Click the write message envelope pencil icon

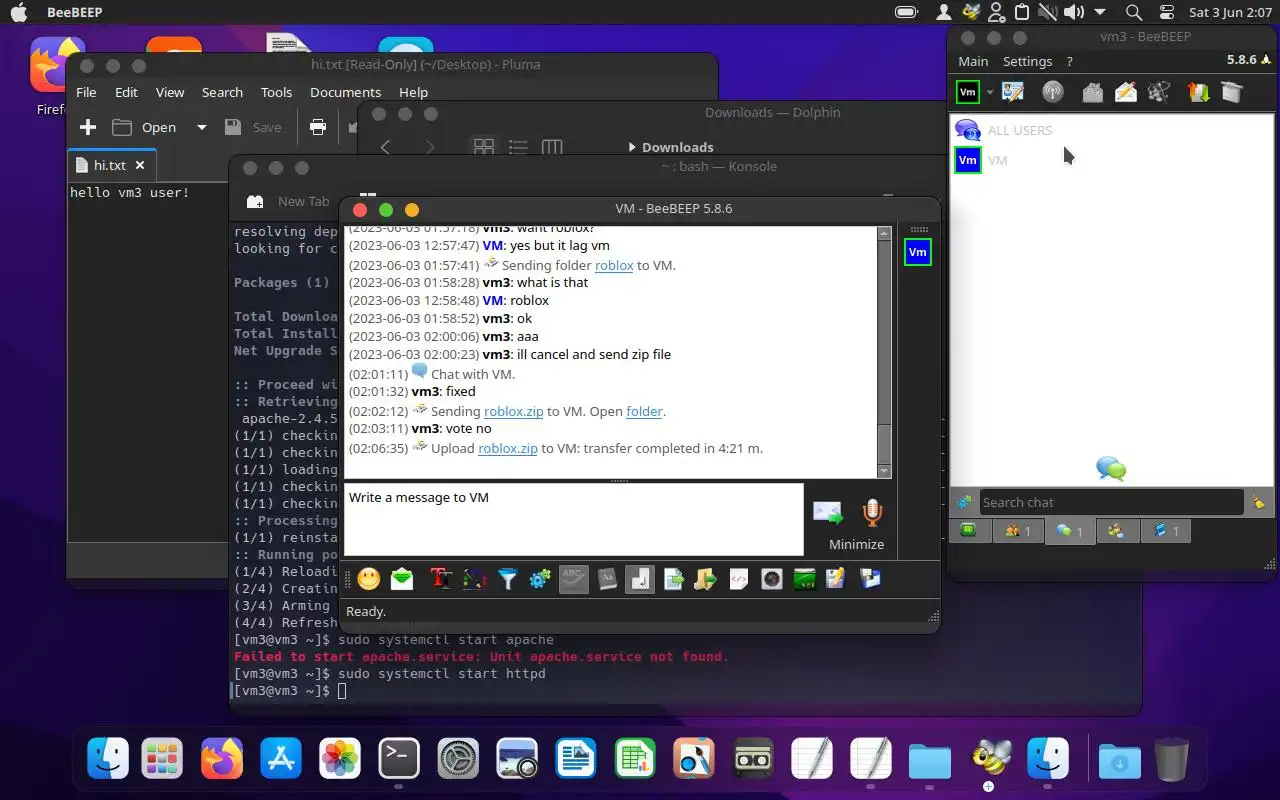[1125, 93]
